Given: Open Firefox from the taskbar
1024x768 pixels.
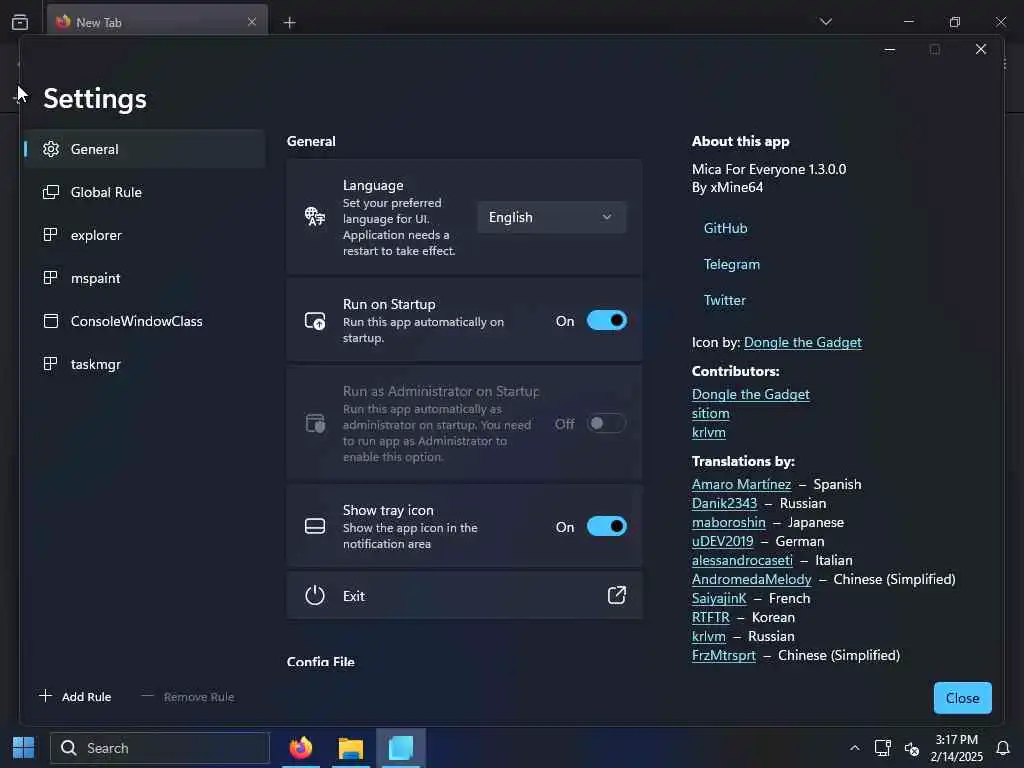Looking at the screenshot, I should [x=301, y=748].
